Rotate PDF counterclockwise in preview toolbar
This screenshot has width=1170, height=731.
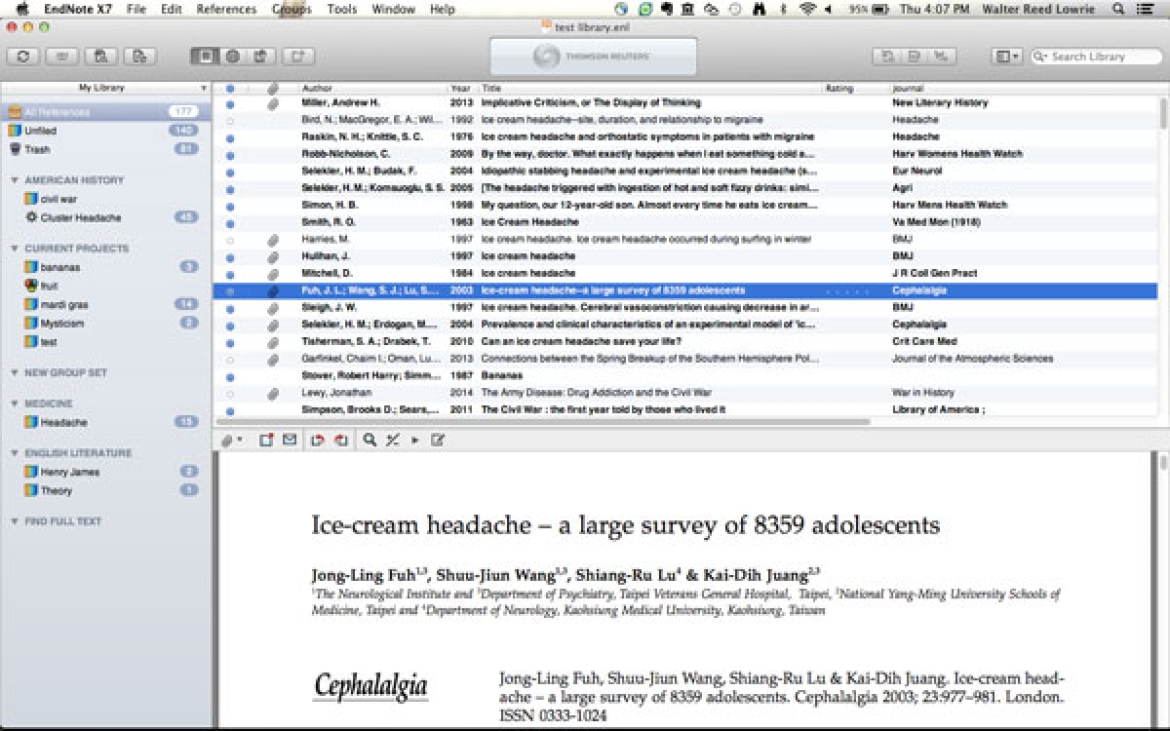[317, 440]
